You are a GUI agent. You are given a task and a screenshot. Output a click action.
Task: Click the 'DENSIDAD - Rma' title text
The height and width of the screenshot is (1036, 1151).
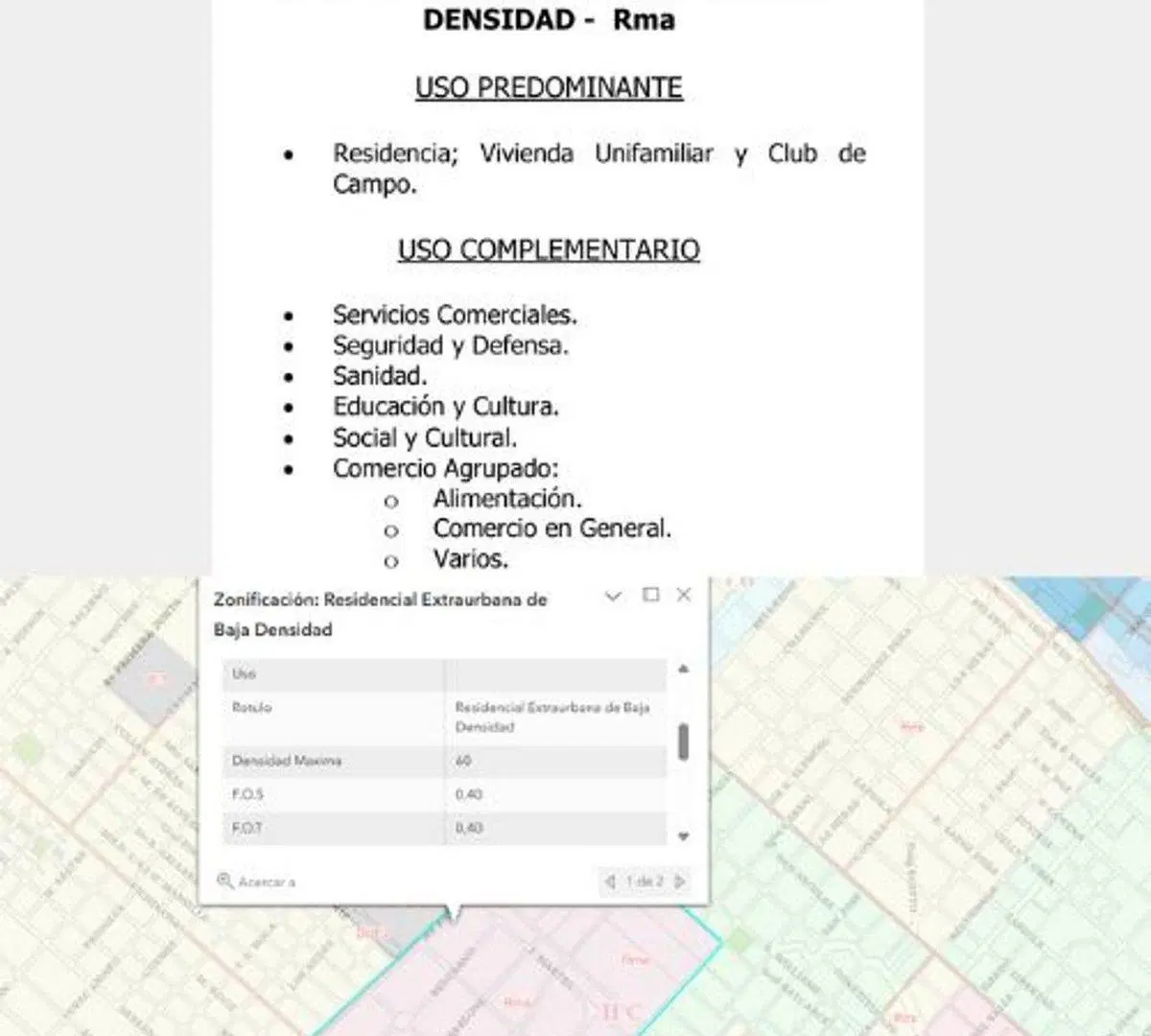[549, 19]
